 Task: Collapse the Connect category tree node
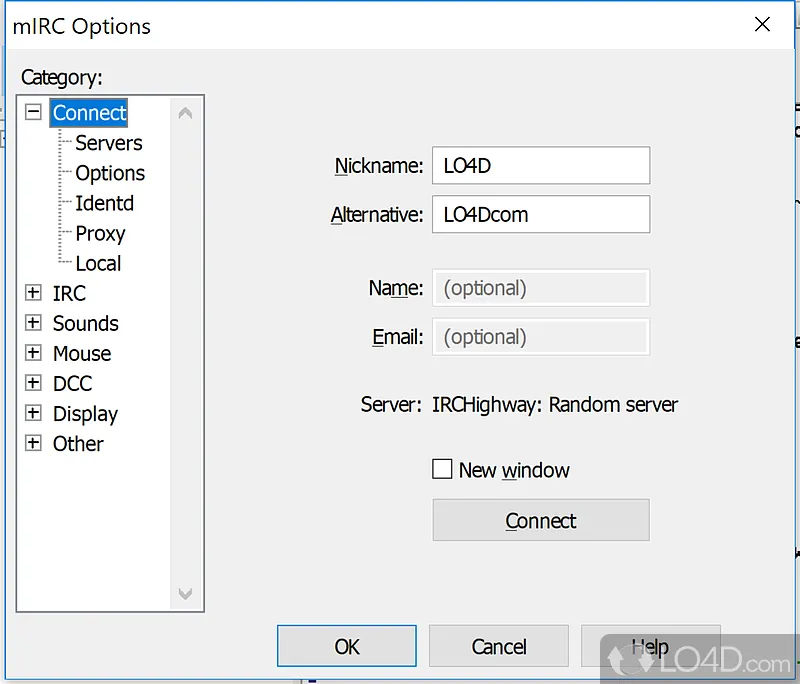(33, 112)
